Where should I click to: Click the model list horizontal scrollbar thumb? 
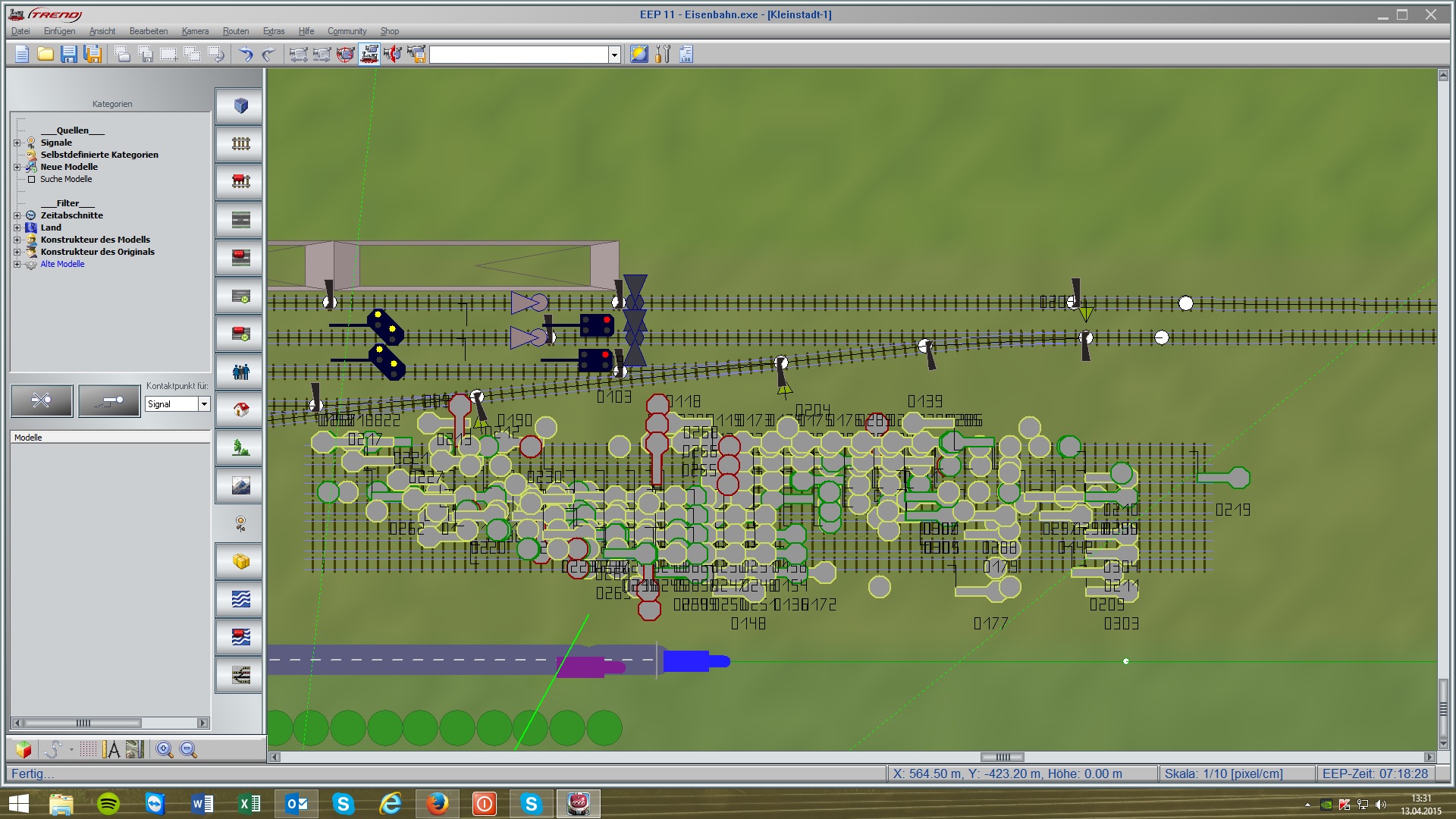tap(83, 723)
